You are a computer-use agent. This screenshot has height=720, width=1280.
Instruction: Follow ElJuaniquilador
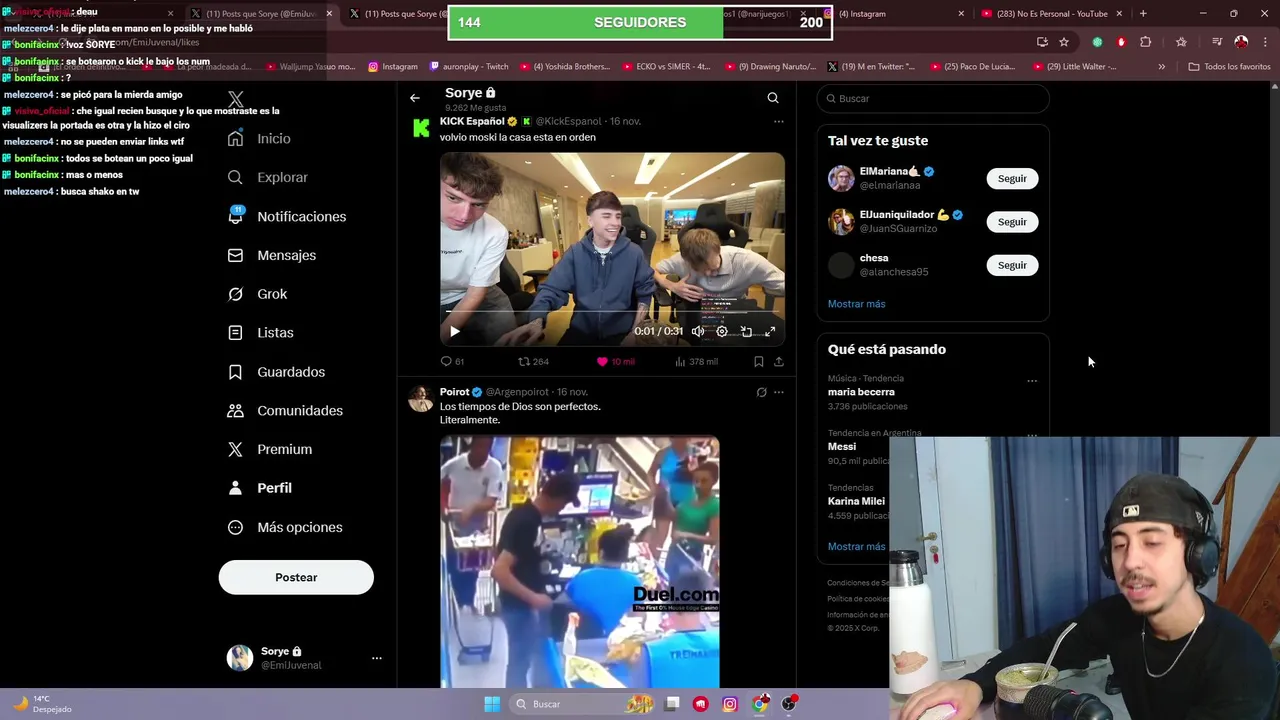pyautogui.click(x=1012, y=222)
